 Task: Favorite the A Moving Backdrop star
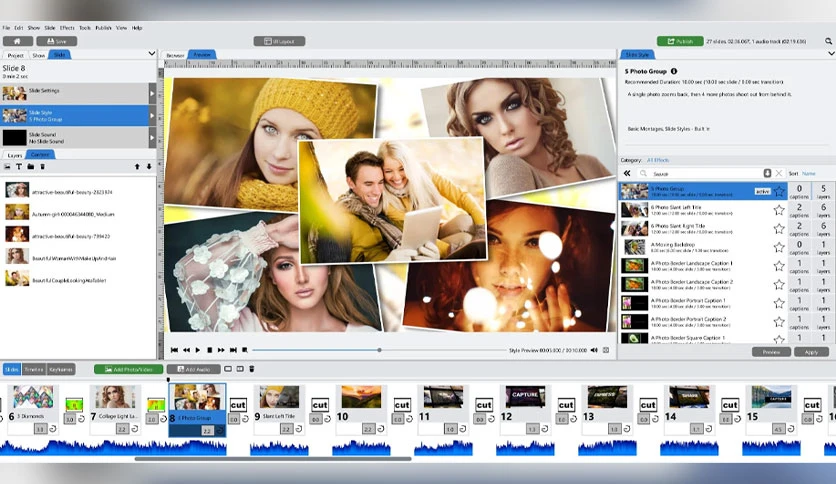tap(779, 247)
